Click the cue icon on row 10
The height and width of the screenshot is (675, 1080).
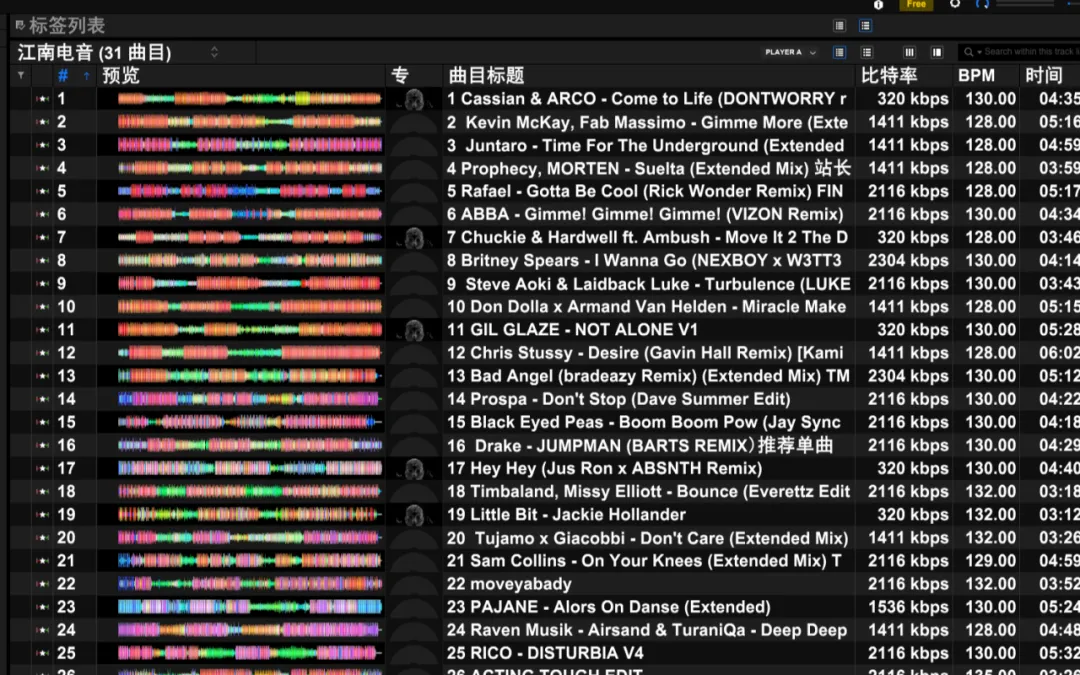click(x=43, y=307)
